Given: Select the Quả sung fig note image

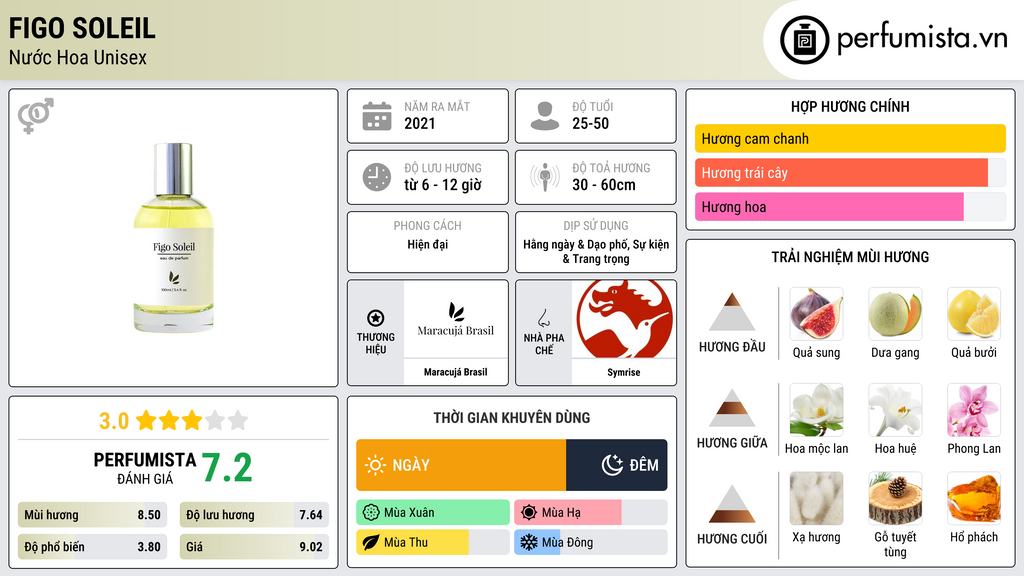Looking at the screenshot, I should click(x=816, y=314).
